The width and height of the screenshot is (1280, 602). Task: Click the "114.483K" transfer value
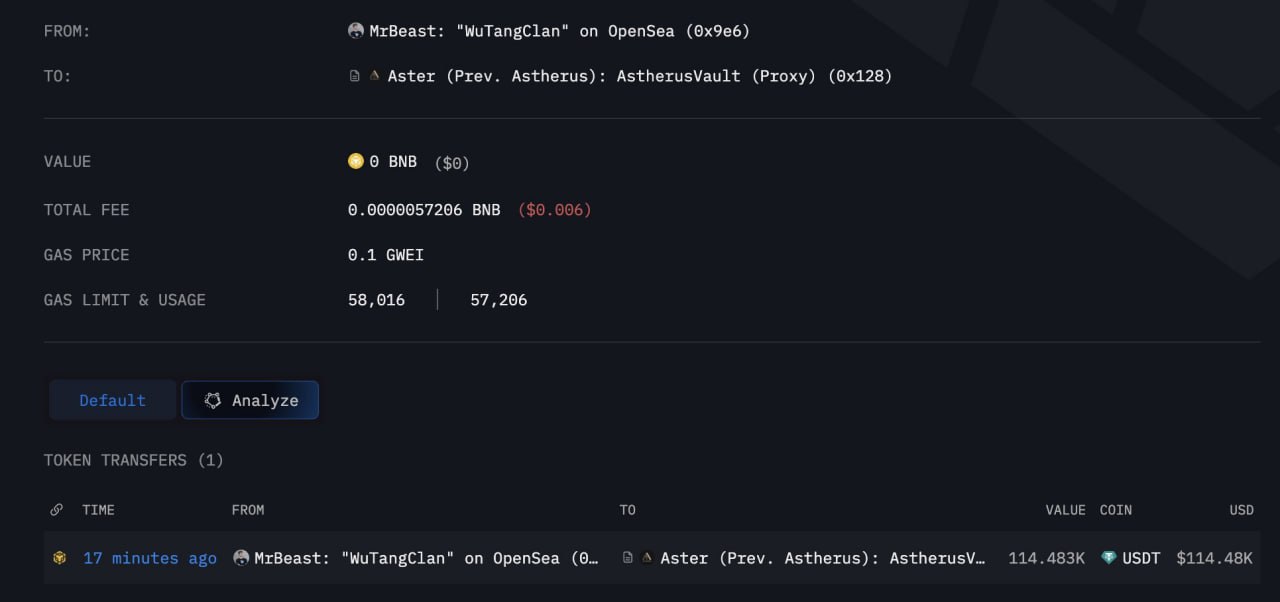[1047, 559]
